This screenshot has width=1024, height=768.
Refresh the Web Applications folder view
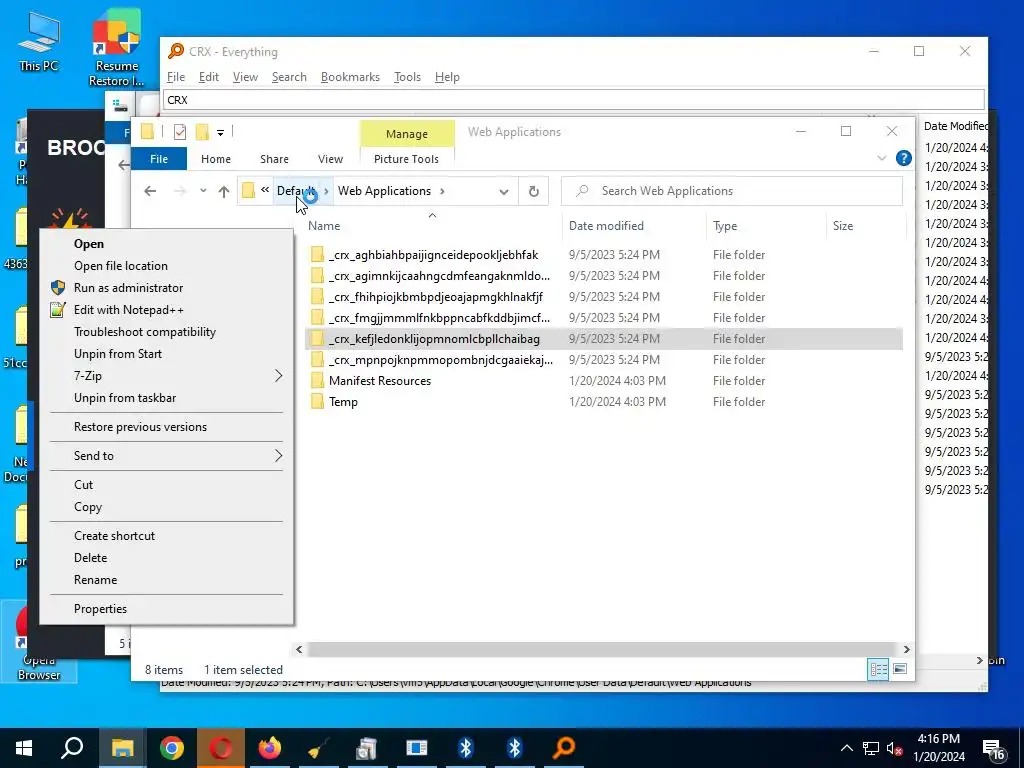534,191
